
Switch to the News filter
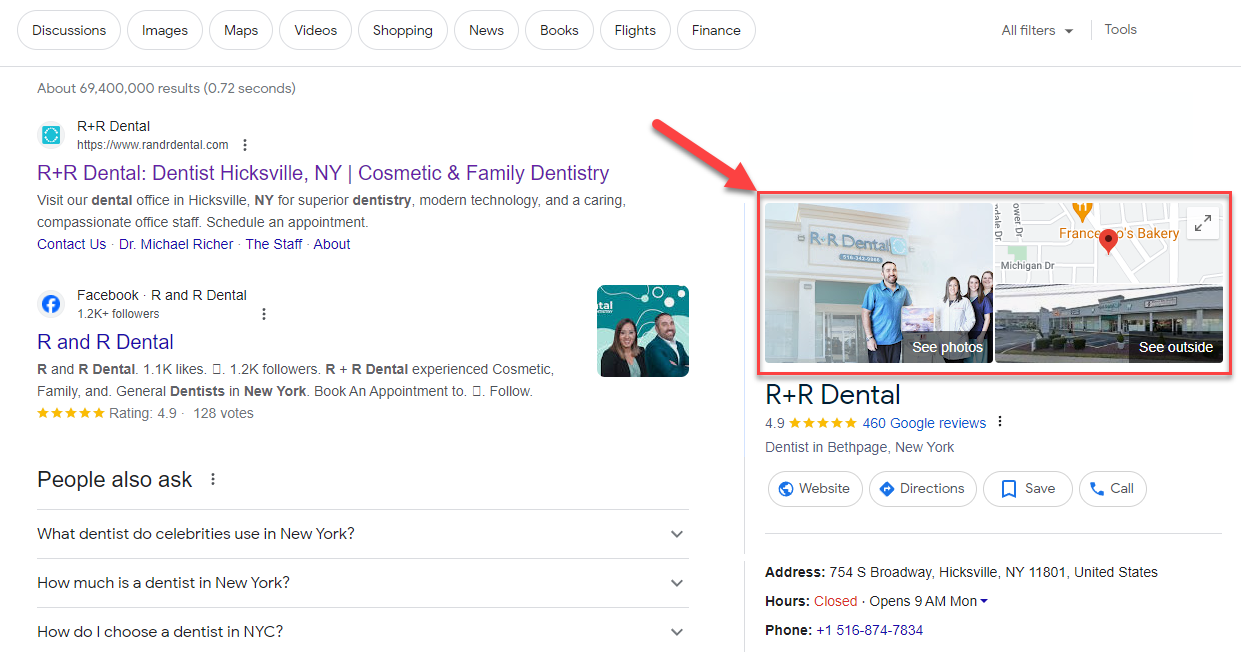[486, 30]
